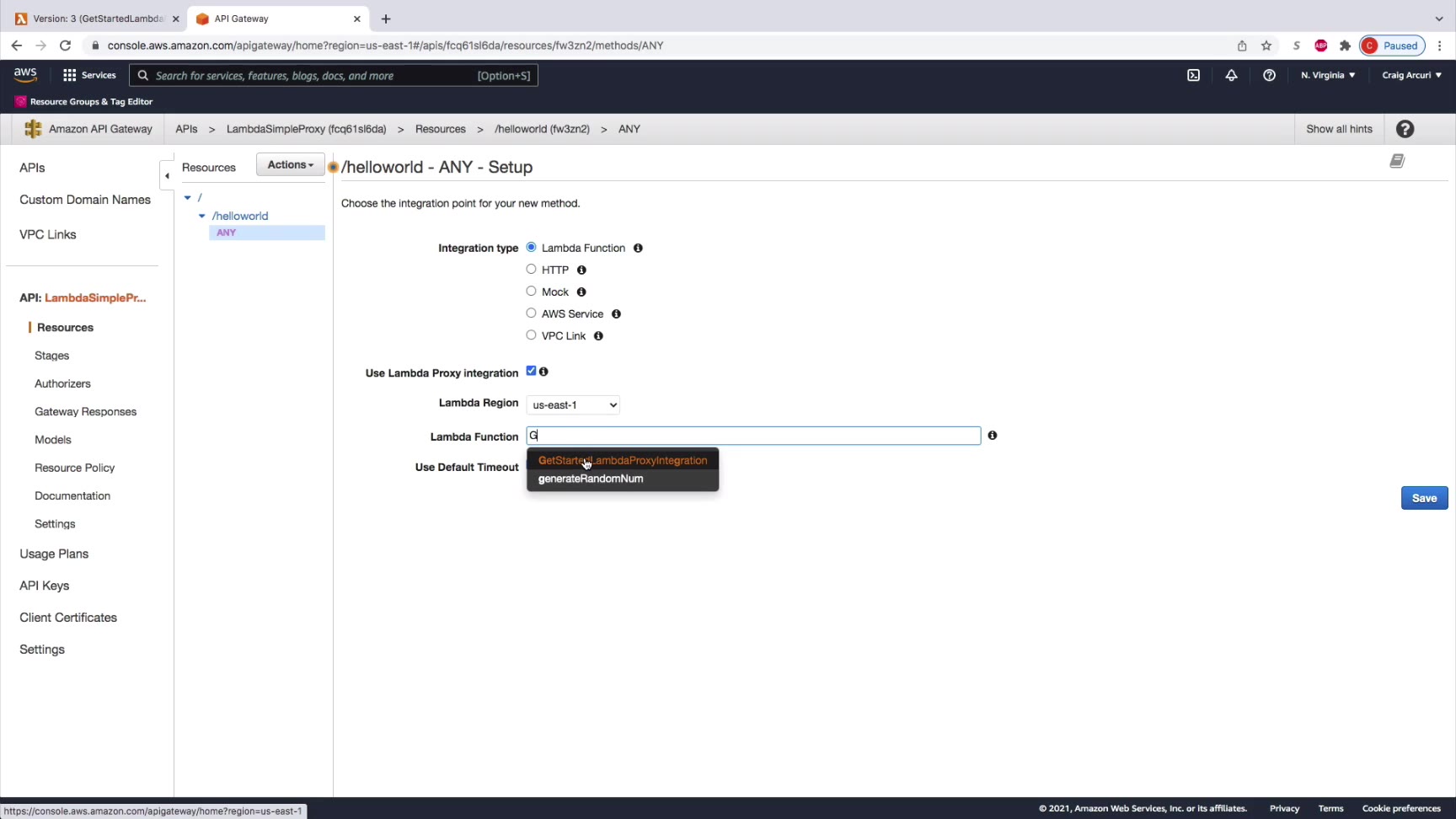
Task: Click the browser back arrow
Action: pyautogui.click(x=17, y=45)
